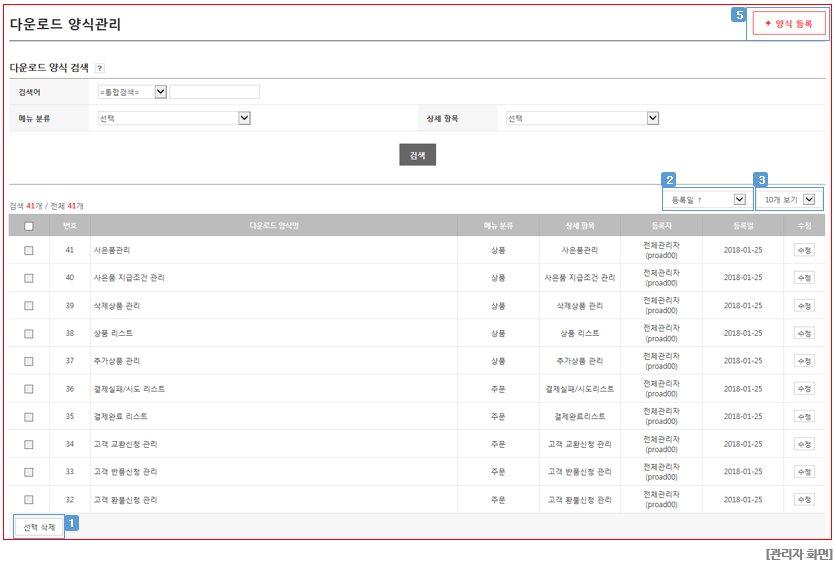Click the 검색 41개 / 전체 41개 count
Image resolution: width=836 pixels, height=563 pixels.
coord(46,206)
